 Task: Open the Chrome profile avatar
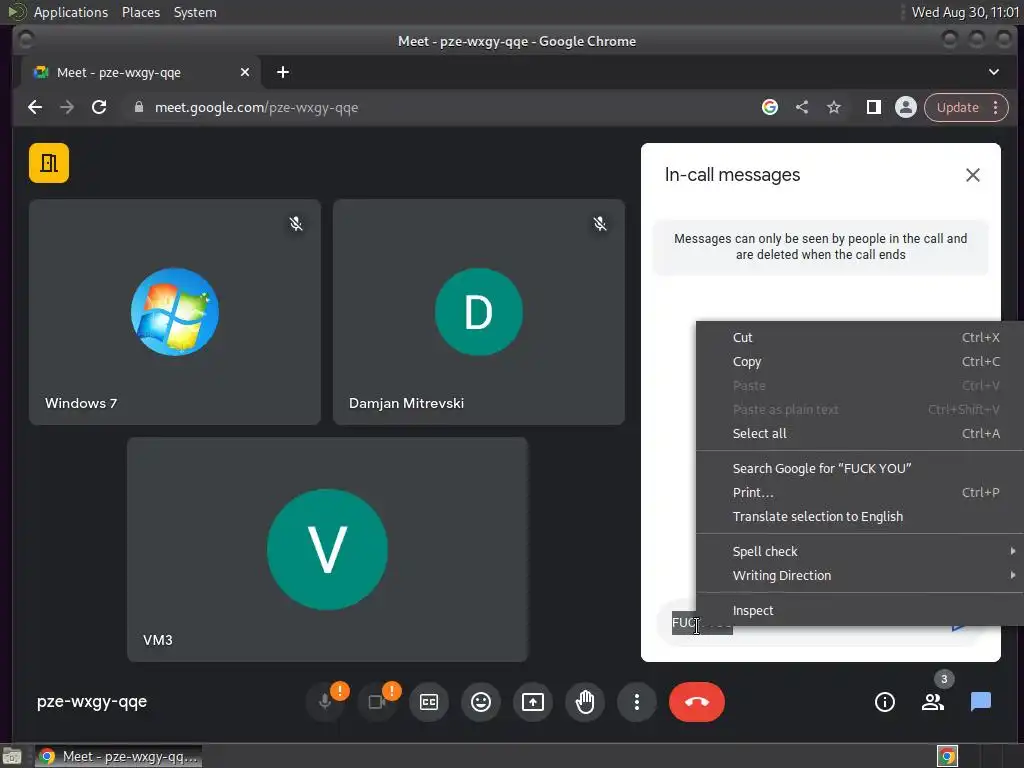point(906,107)
